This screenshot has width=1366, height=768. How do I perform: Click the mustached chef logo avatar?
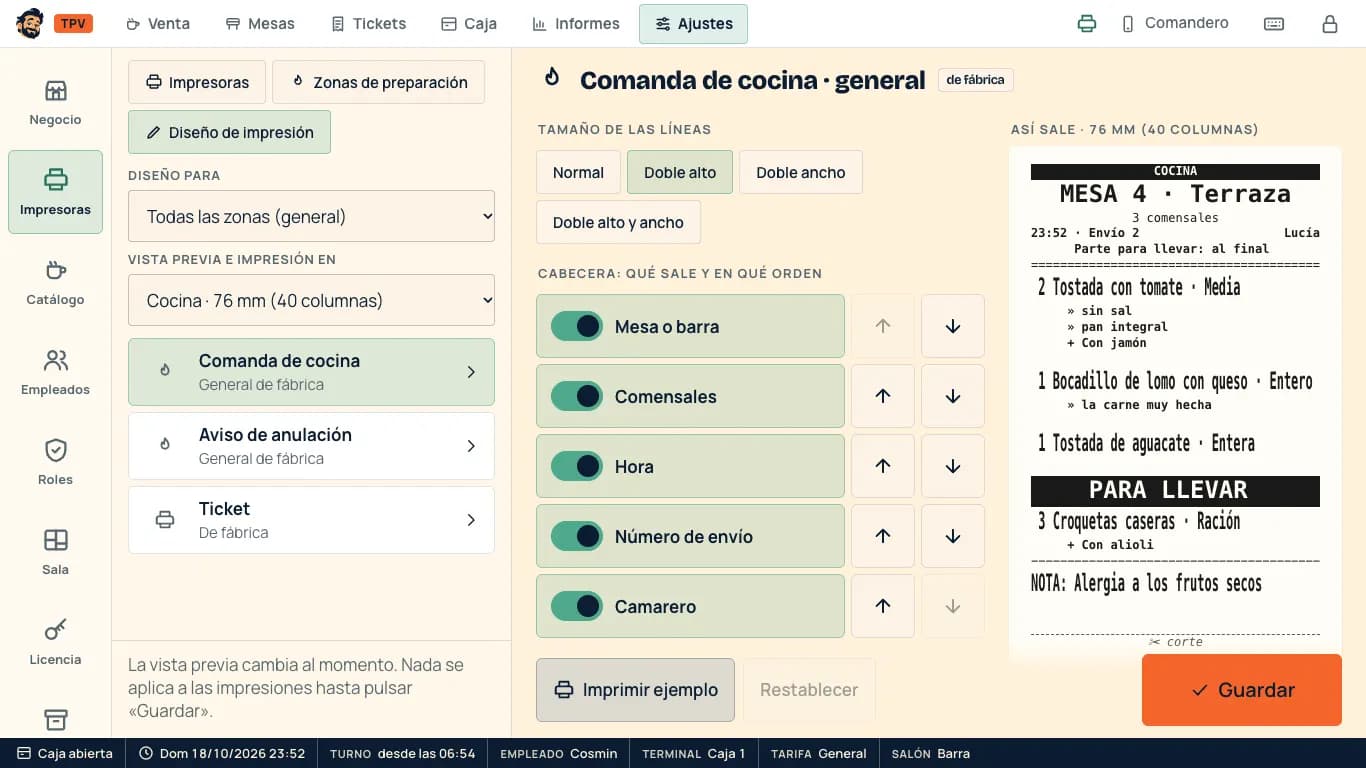click(30, 24)
